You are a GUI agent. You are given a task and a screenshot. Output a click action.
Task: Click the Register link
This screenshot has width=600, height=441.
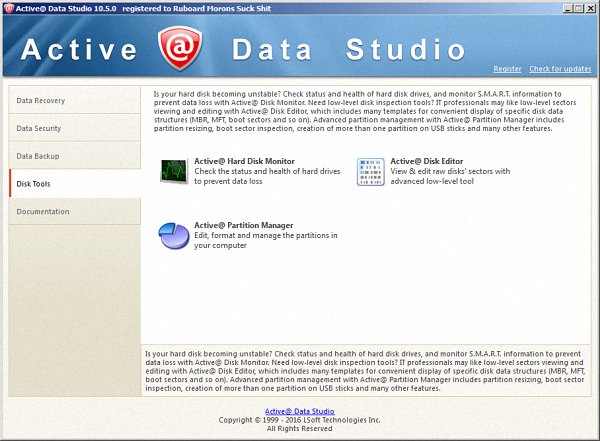507,69
